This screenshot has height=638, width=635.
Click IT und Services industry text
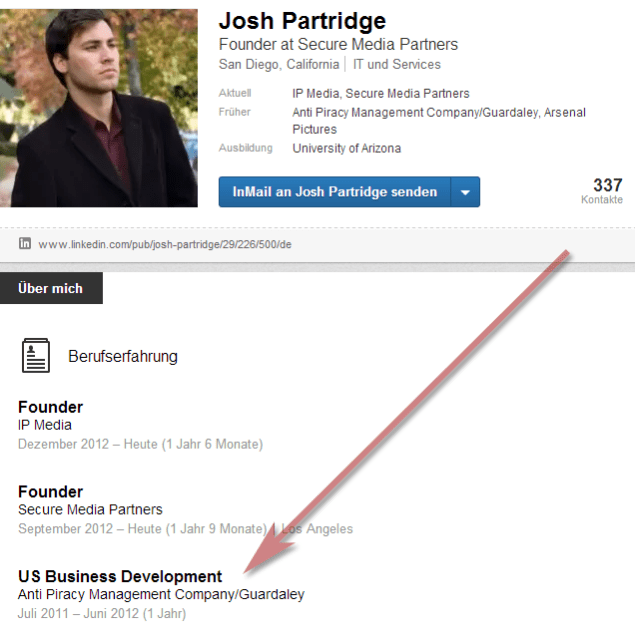[397, 65]
